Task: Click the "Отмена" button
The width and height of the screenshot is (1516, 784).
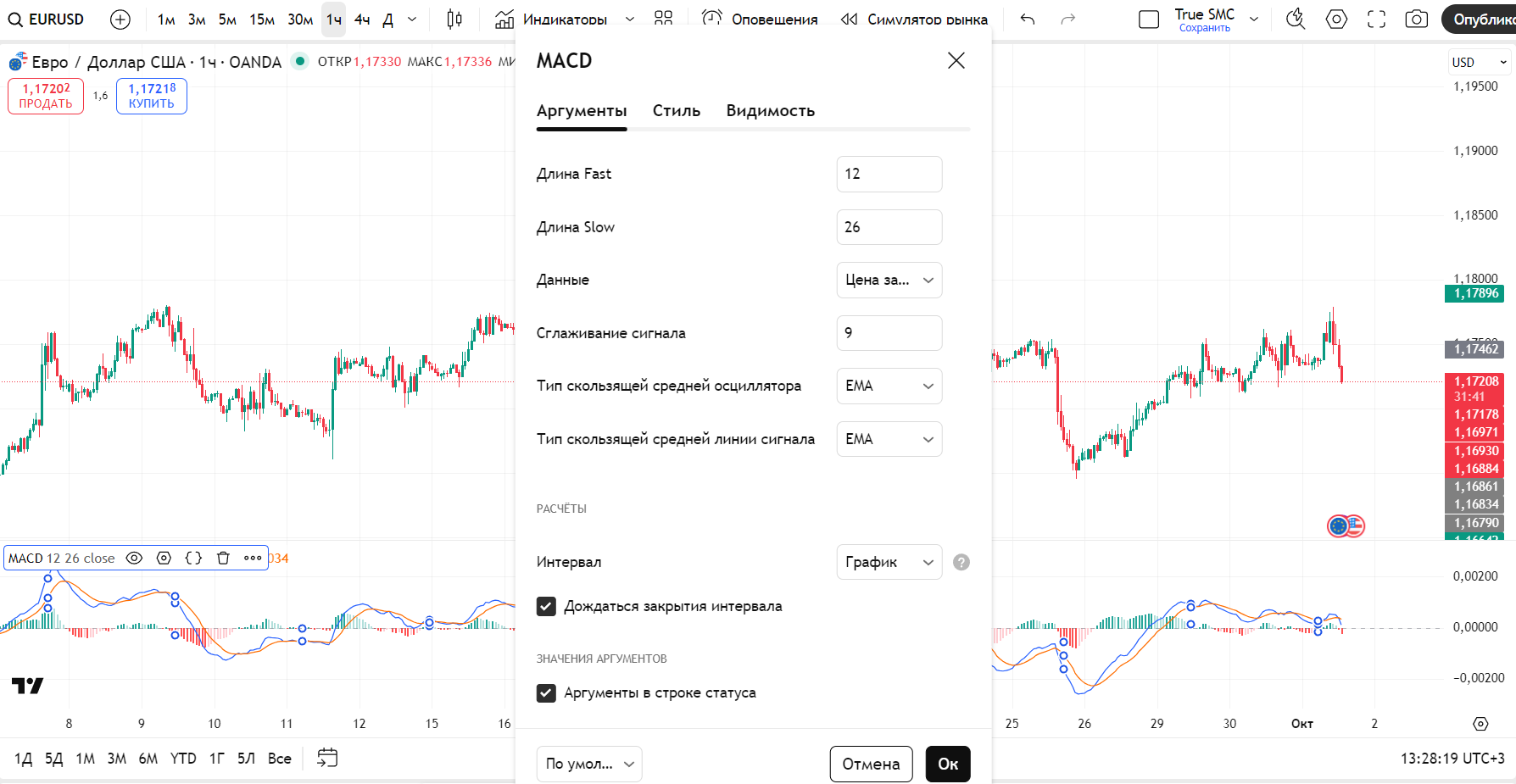Action: (871, 764)
